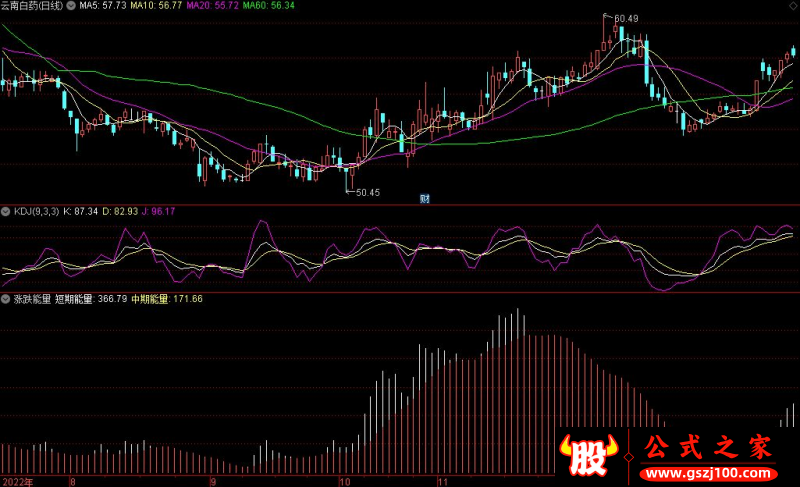Click the 2022年 date axis label
Image resolution: width=800 pixels, height=487 pixels.
(x=17, y=481)
